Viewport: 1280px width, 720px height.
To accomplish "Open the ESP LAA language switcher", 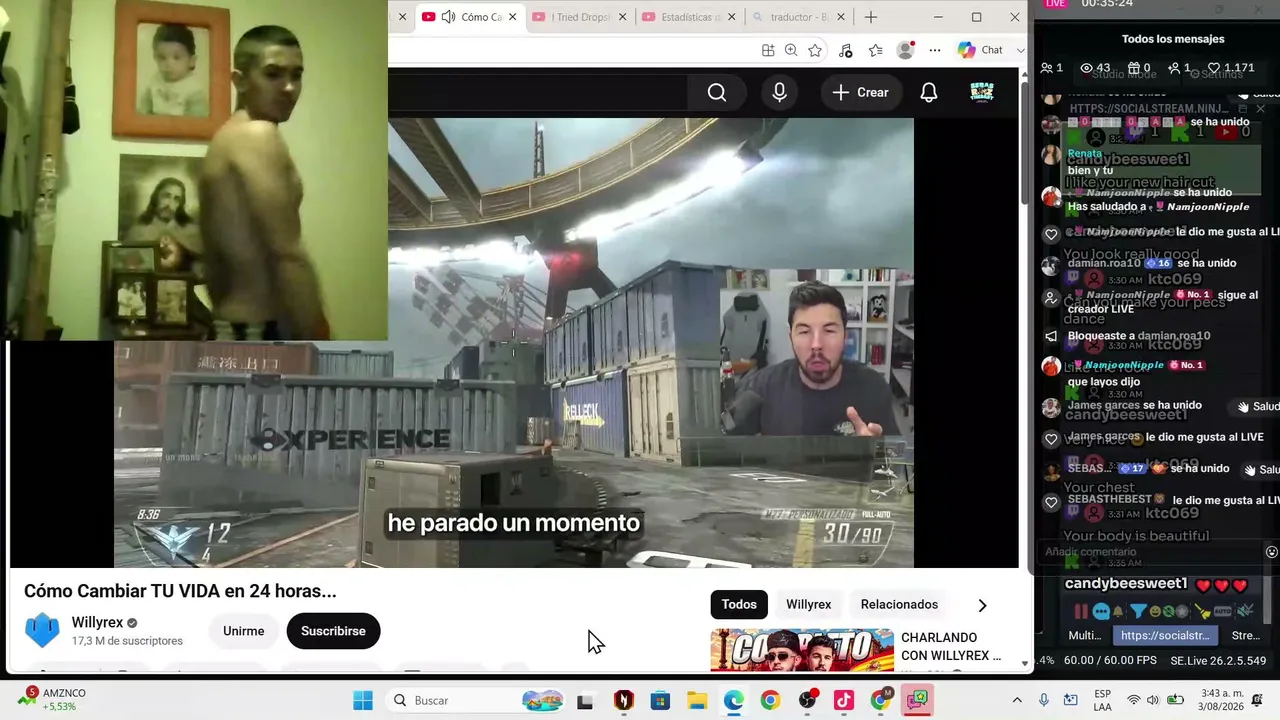I will click(x=1102, y=700).
